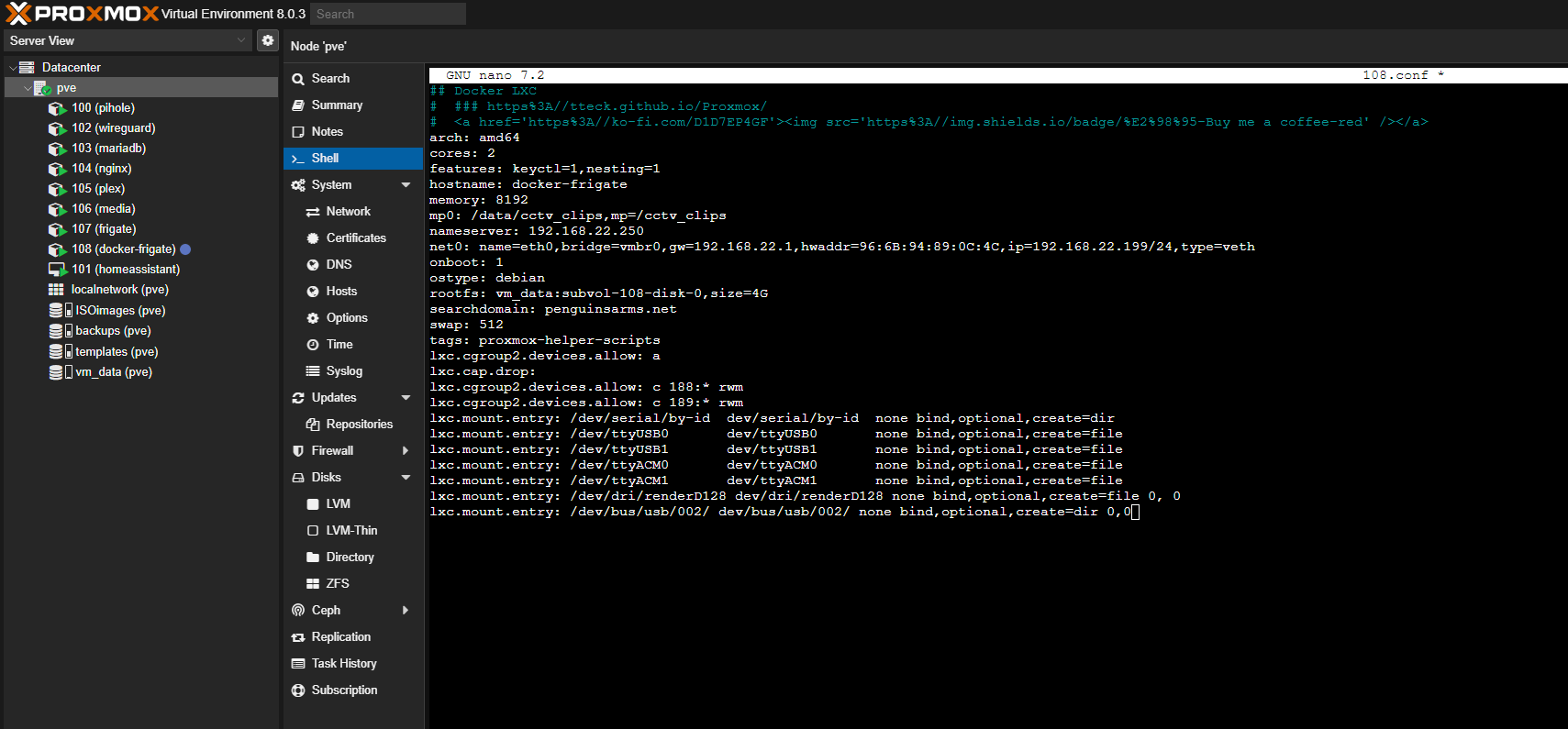Image resolution: width=1568 pixels, height=729 pixels.
Task: Open the Syslog list icon
Action: pyautogui.click(x=313, y=371)
